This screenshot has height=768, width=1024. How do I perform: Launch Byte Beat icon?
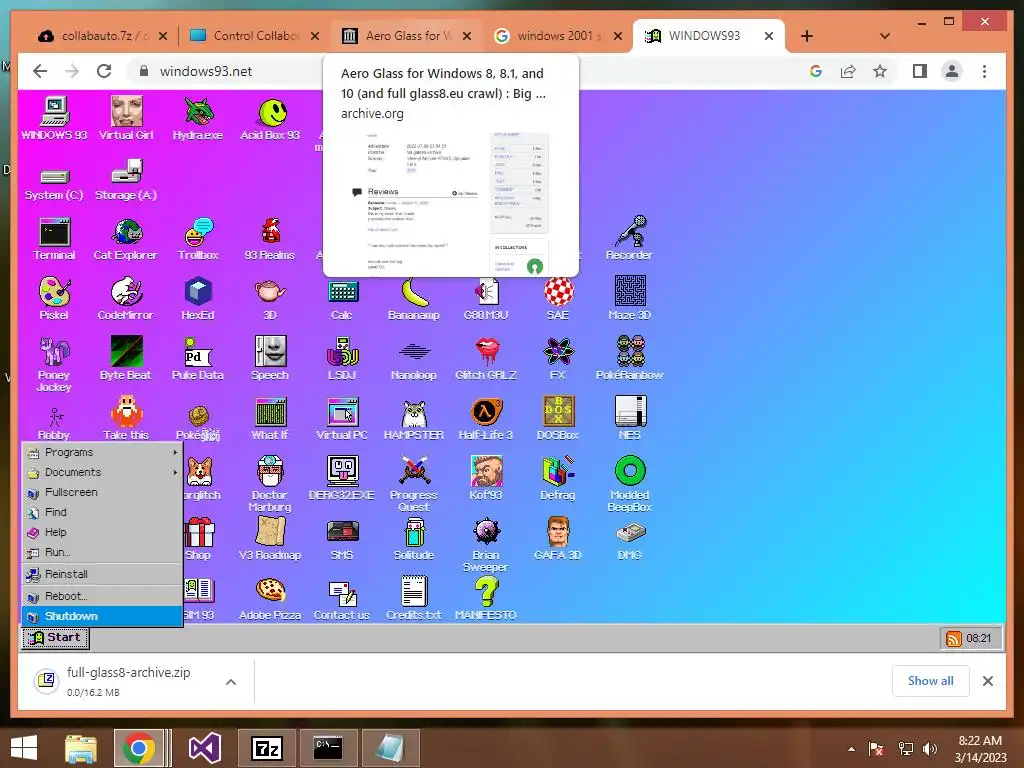[x=126, y=358]
